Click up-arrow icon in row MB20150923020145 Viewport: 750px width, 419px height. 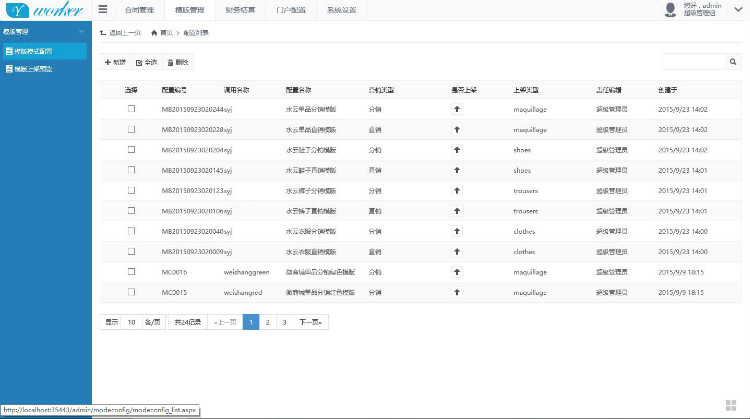(457, 170)
